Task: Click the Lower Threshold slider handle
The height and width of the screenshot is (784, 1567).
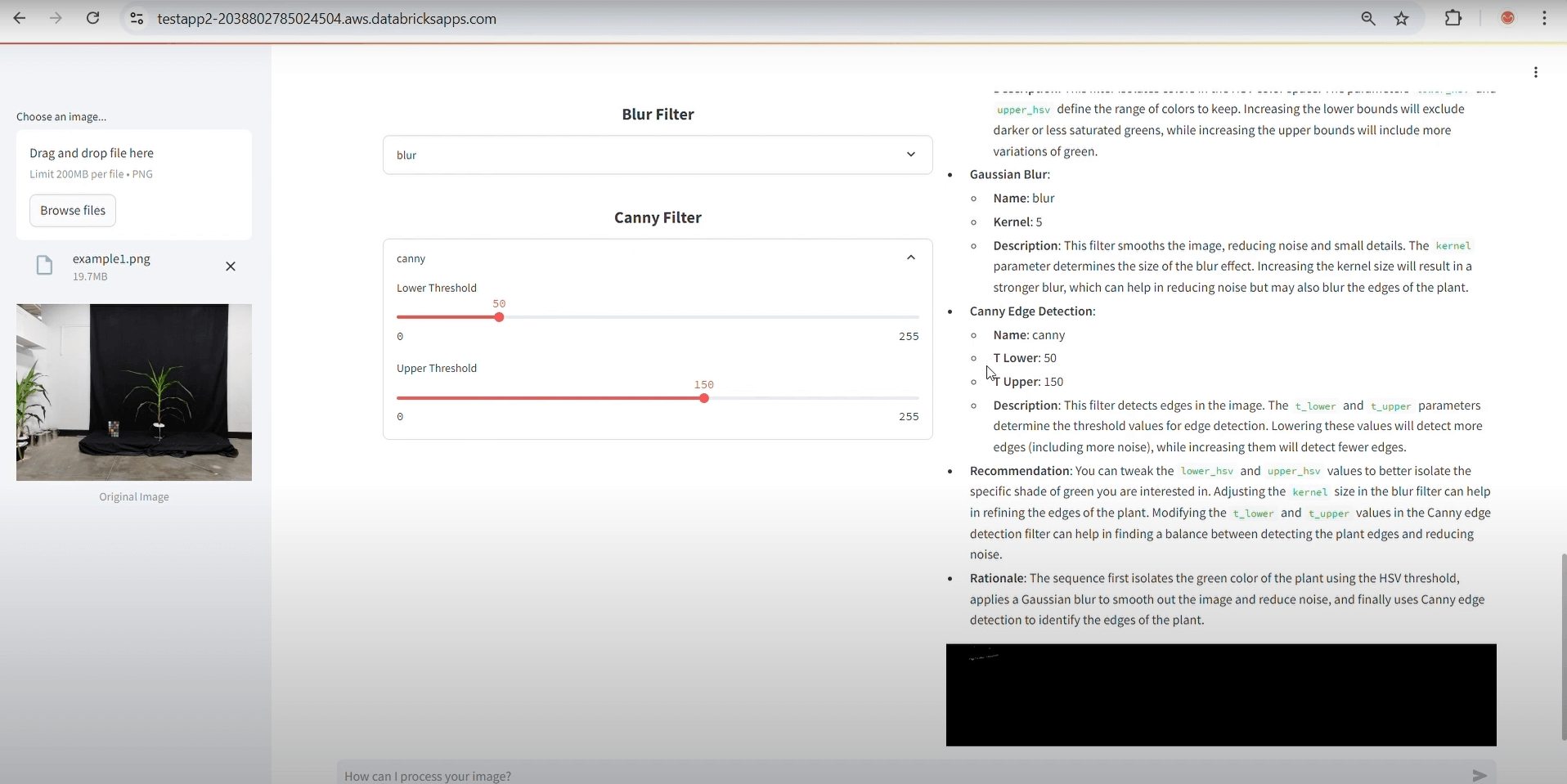Action: click(499, 317)
